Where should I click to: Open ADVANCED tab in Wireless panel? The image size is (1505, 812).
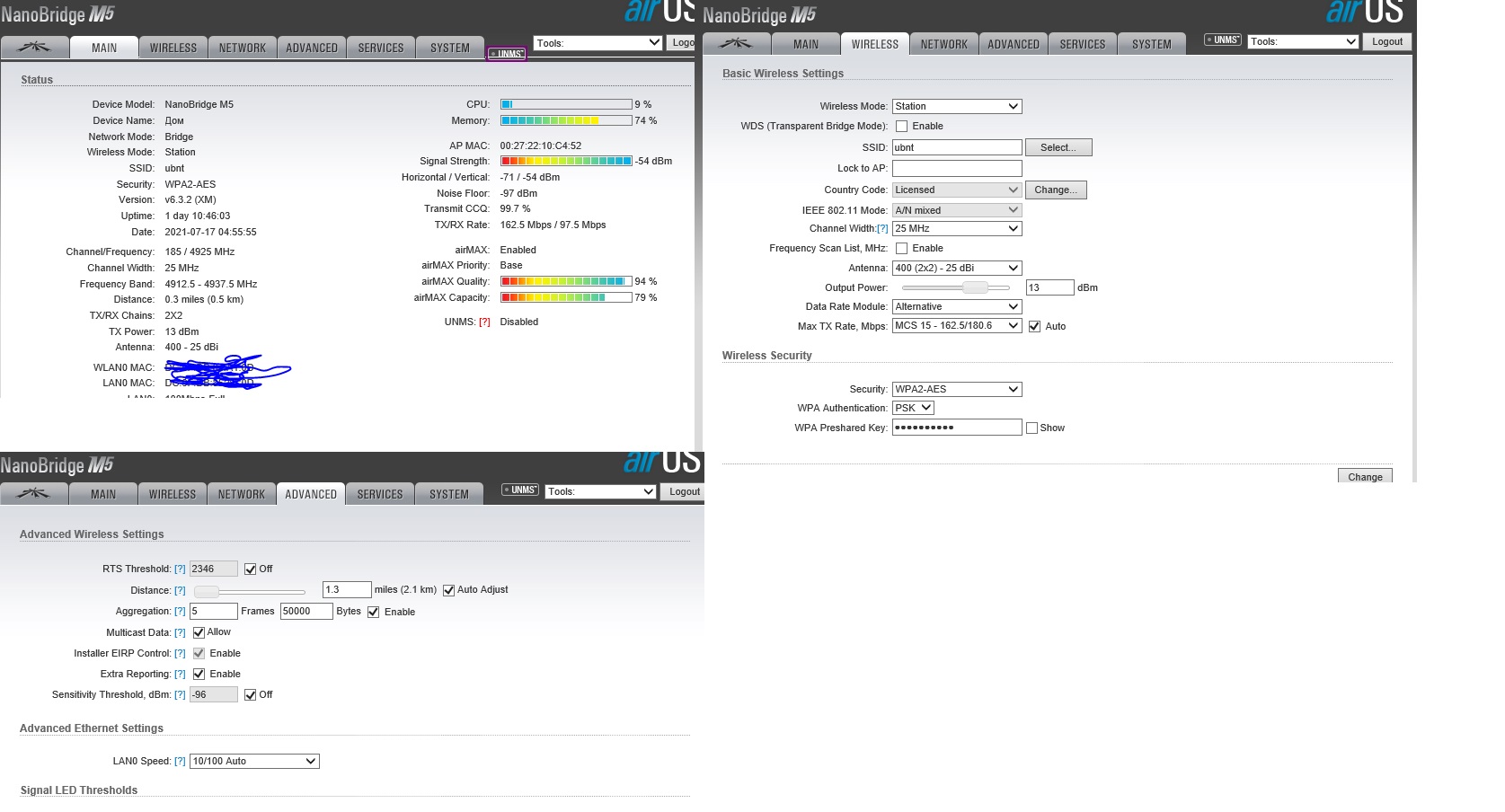1014,44
